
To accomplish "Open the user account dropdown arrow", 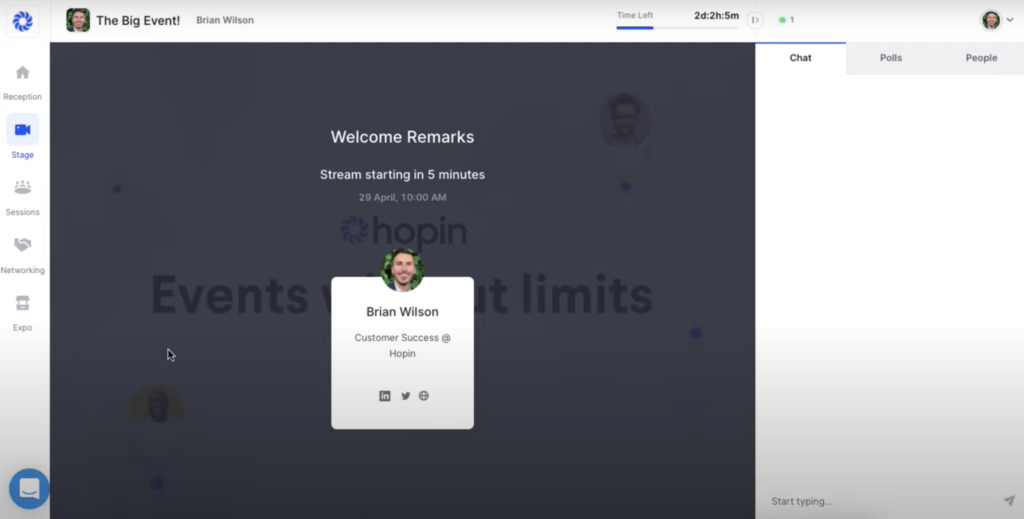I will [1010, 20].
